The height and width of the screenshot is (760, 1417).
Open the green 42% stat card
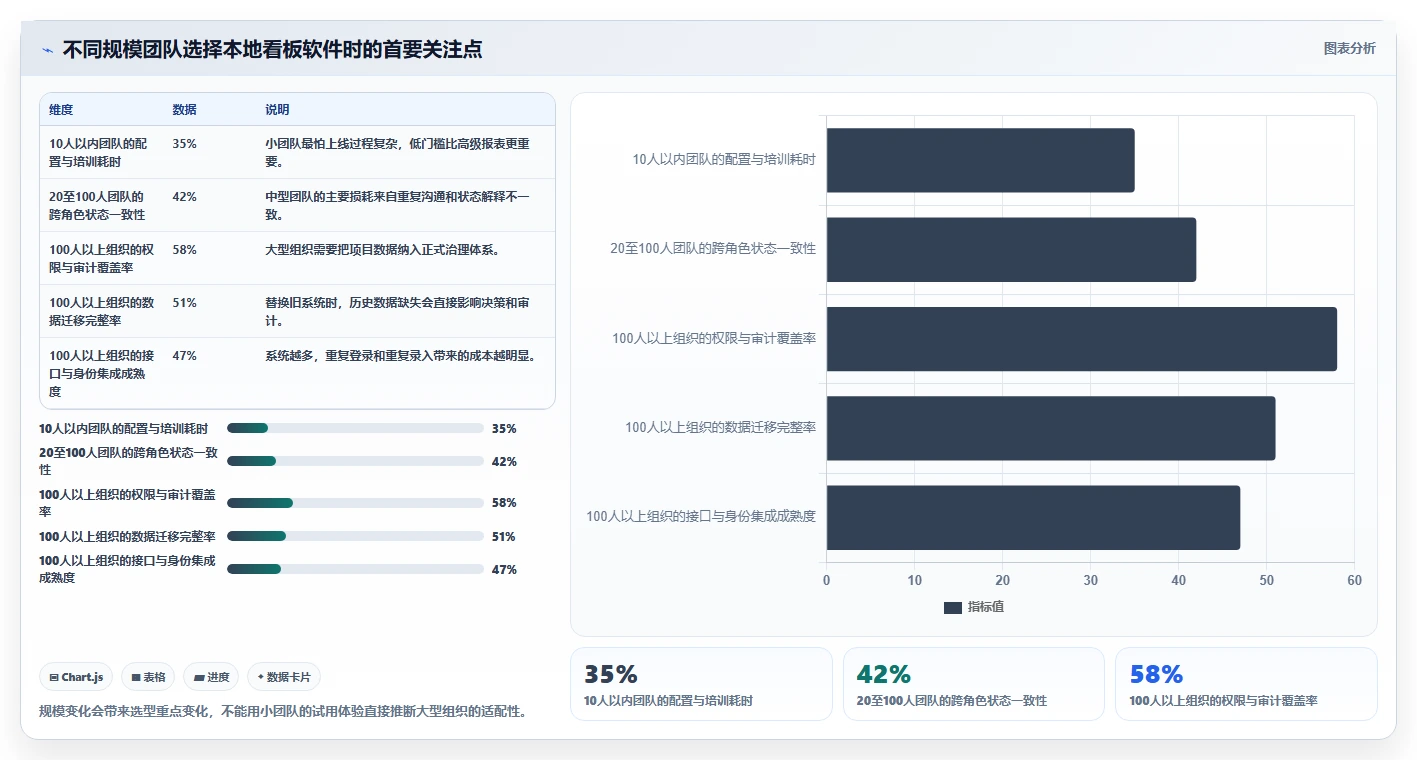974,684
